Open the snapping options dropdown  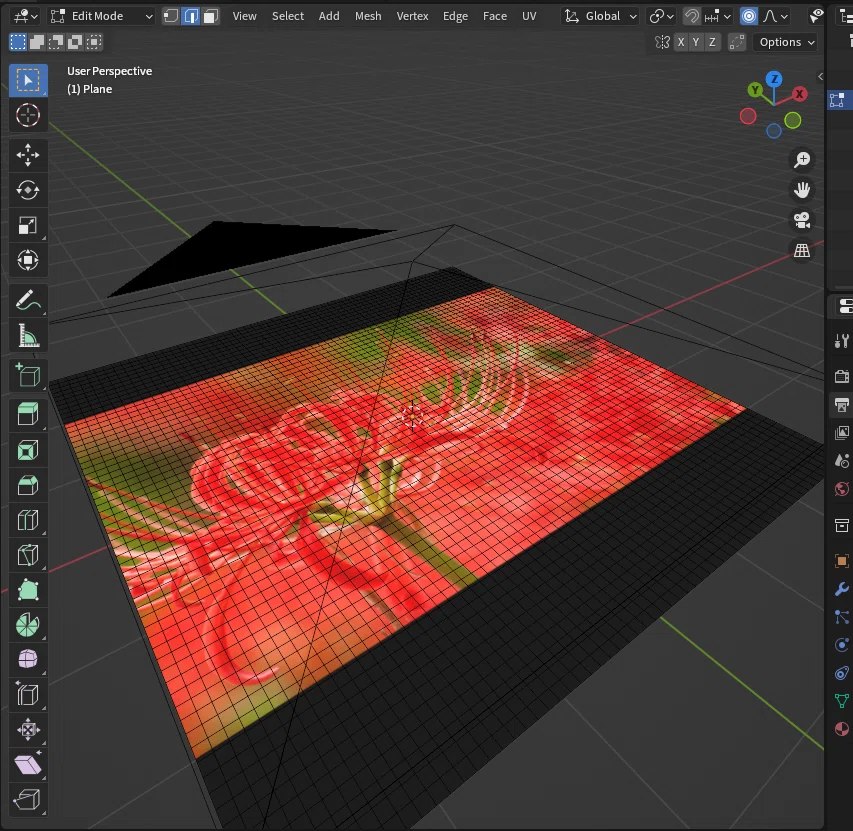tap(718, 16)
